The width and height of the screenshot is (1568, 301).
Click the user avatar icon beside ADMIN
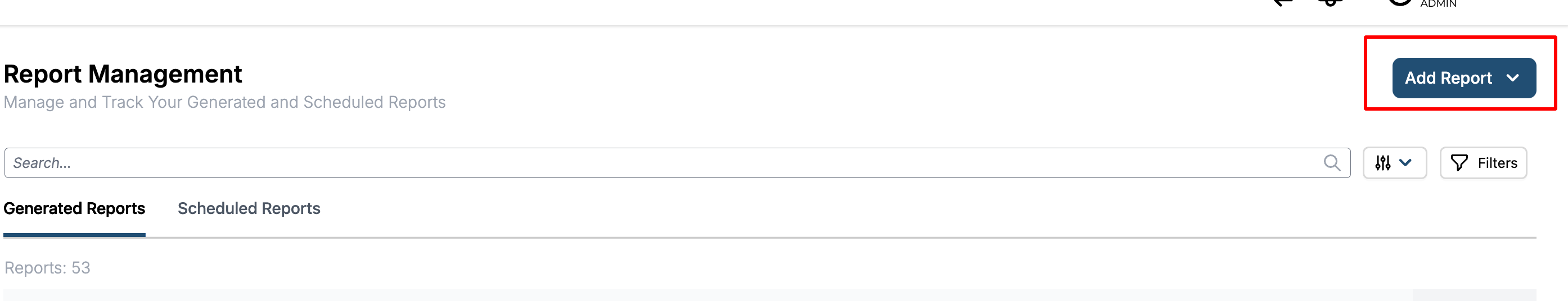(x=1400, y=2)
